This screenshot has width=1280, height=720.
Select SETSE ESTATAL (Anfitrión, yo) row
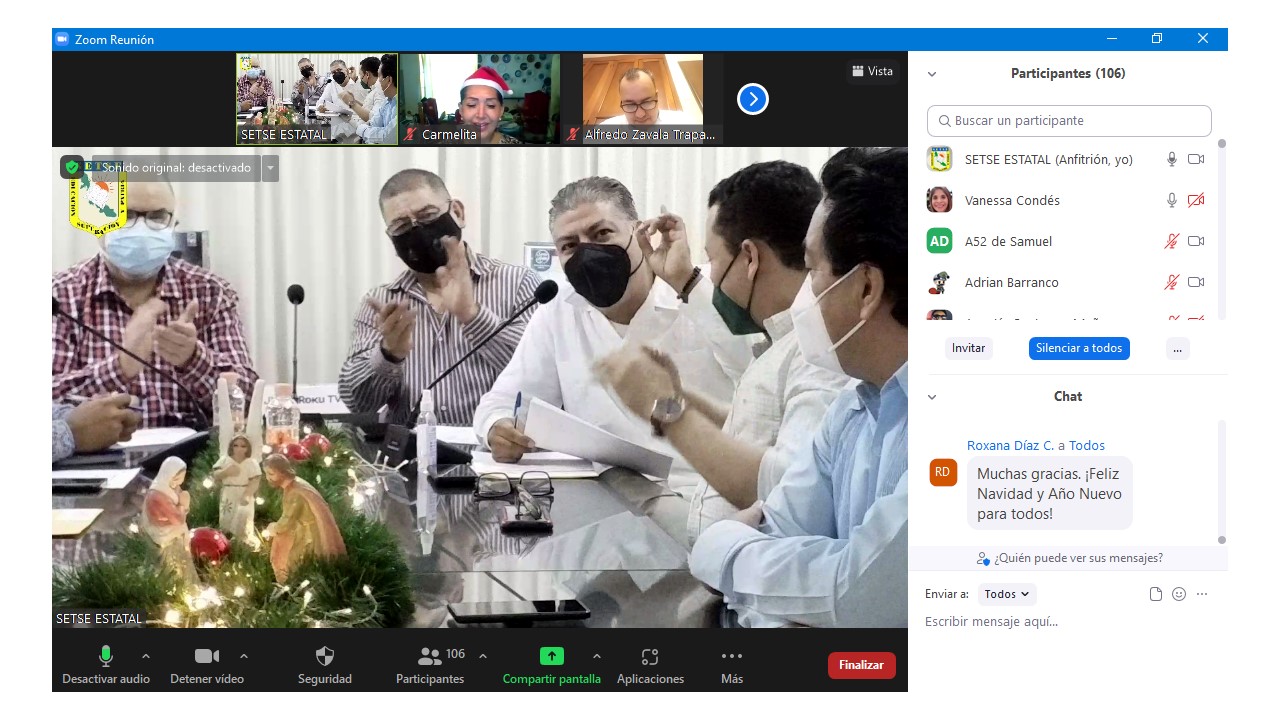(x=1067, y=159)
